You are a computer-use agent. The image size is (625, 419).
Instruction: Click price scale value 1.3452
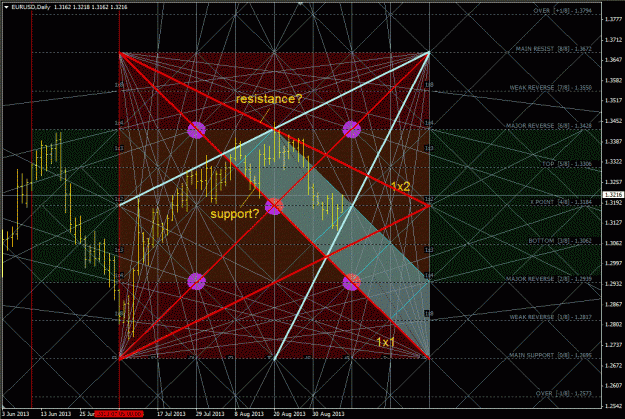point(613,120)
